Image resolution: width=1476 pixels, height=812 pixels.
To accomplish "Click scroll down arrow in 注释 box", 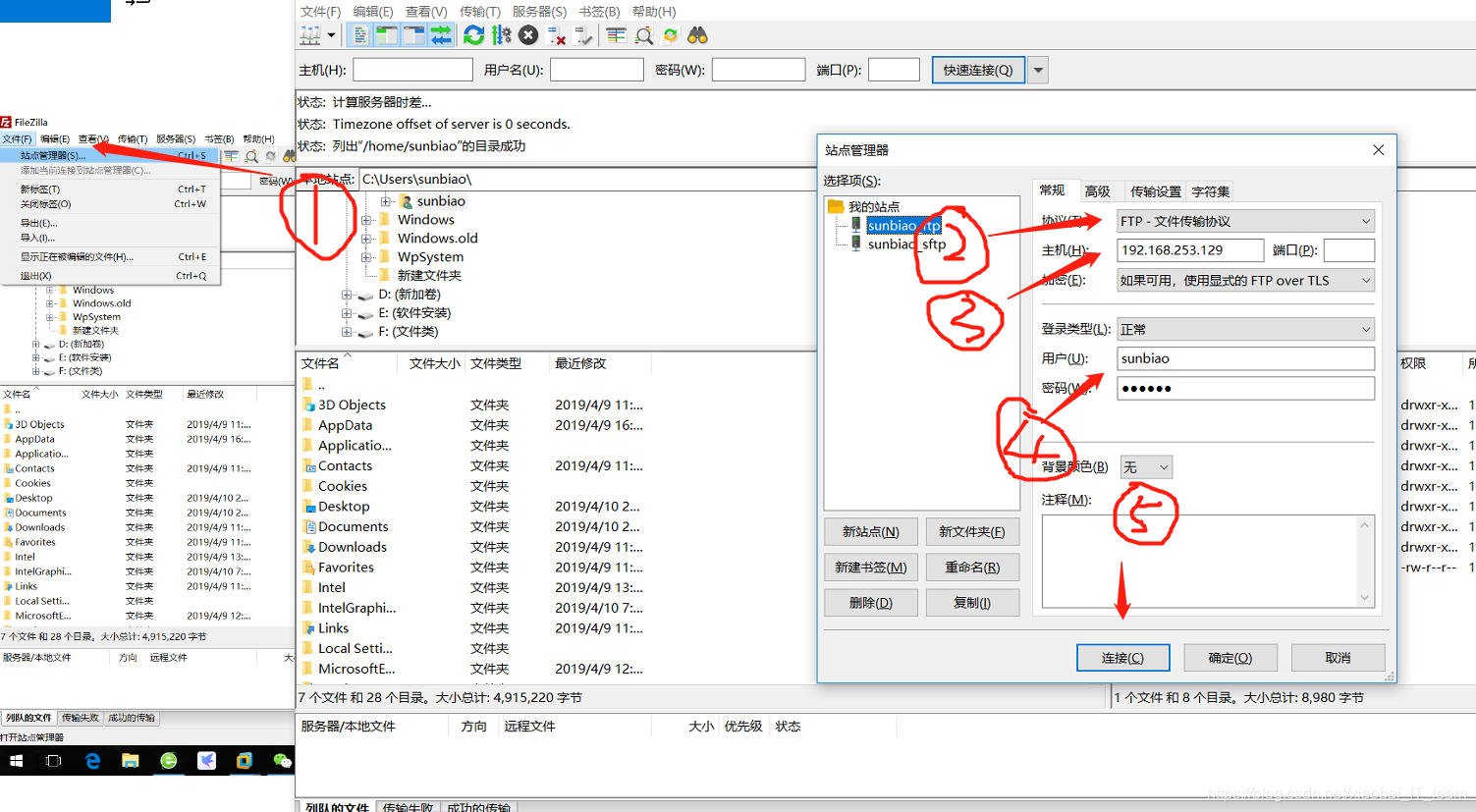I will point(1364,597).
